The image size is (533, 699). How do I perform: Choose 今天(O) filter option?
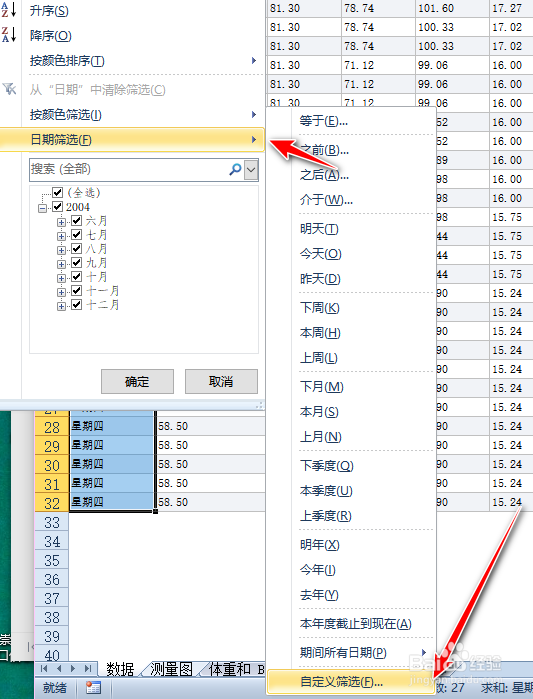click(351, 254)
